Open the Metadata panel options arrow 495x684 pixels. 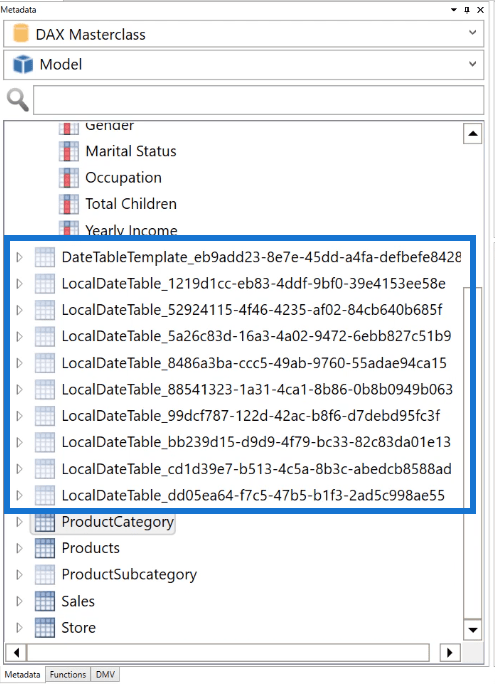[x=454, y=10]
